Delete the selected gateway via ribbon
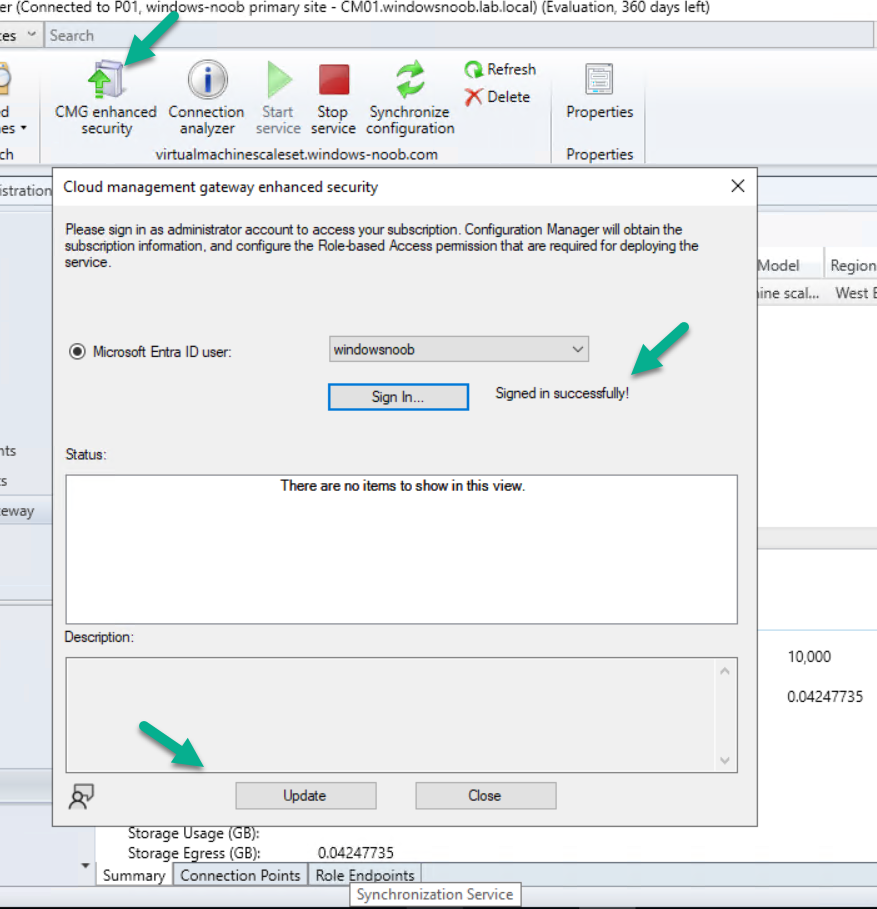The width and height of the screenshot is (877, 909). (x=497, y=97)
